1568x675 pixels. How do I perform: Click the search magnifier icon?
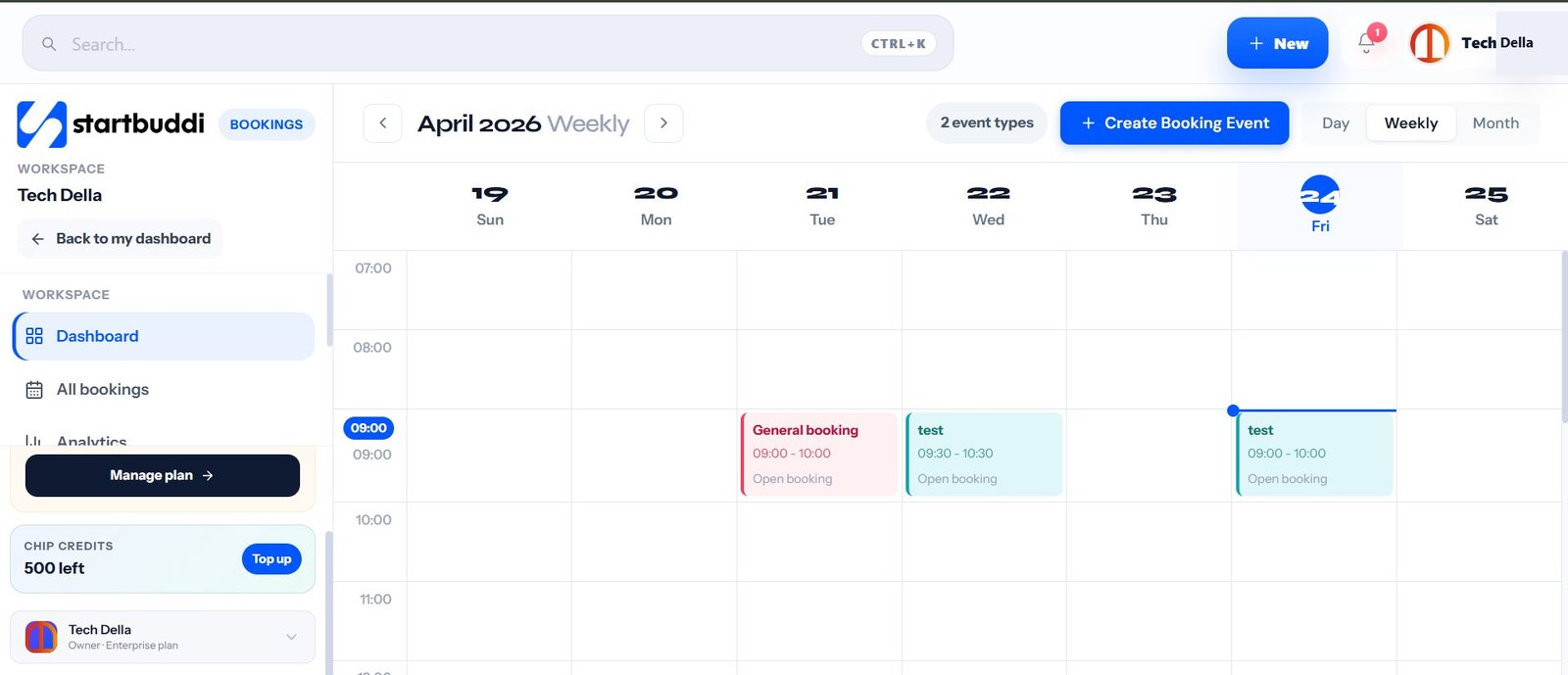(x=49, y=44)
